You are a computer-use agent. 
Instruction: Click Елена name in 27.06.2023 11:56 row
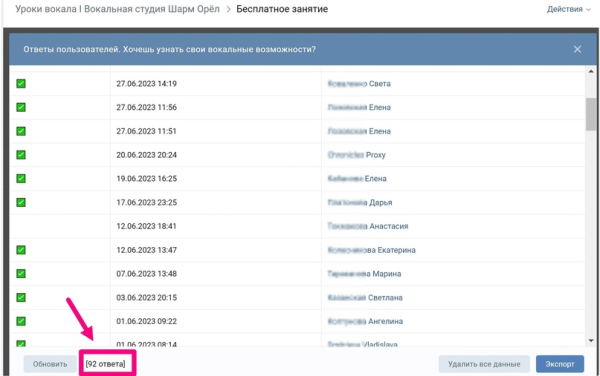359,107
